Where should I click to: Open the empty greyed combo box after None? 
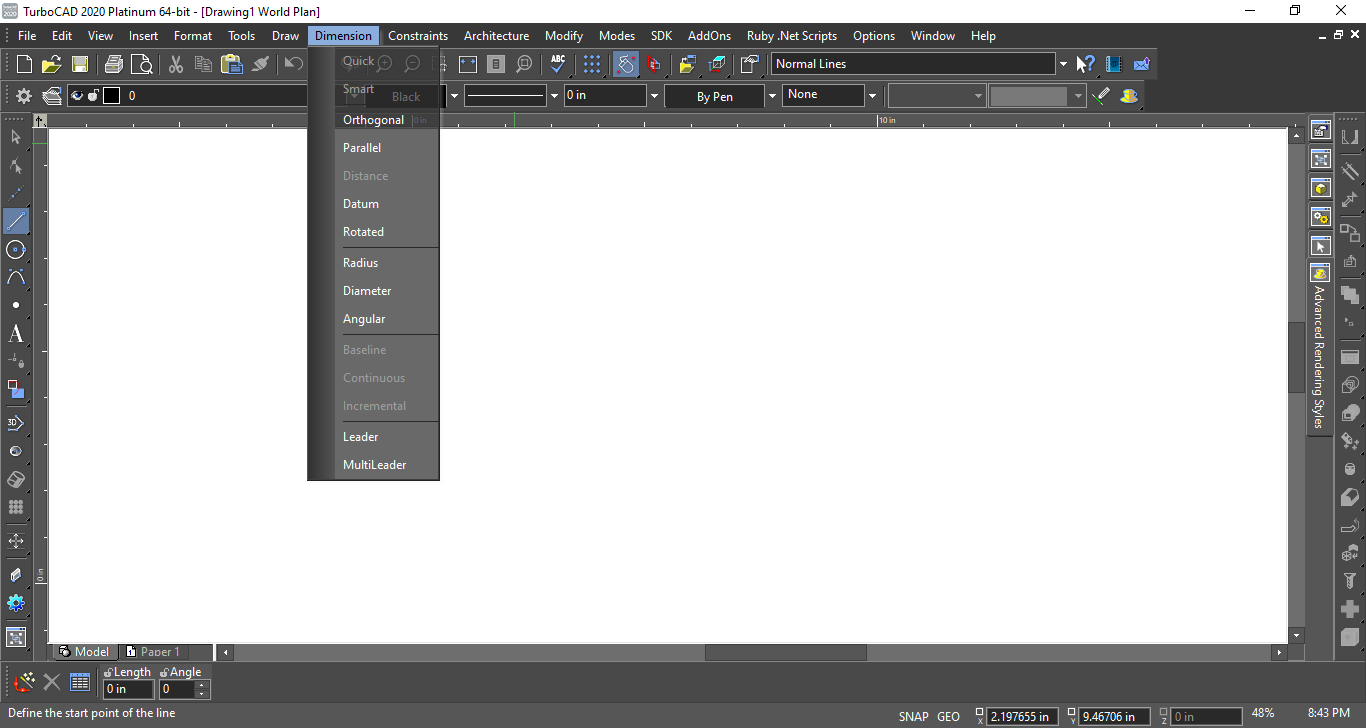click(937, 96)
